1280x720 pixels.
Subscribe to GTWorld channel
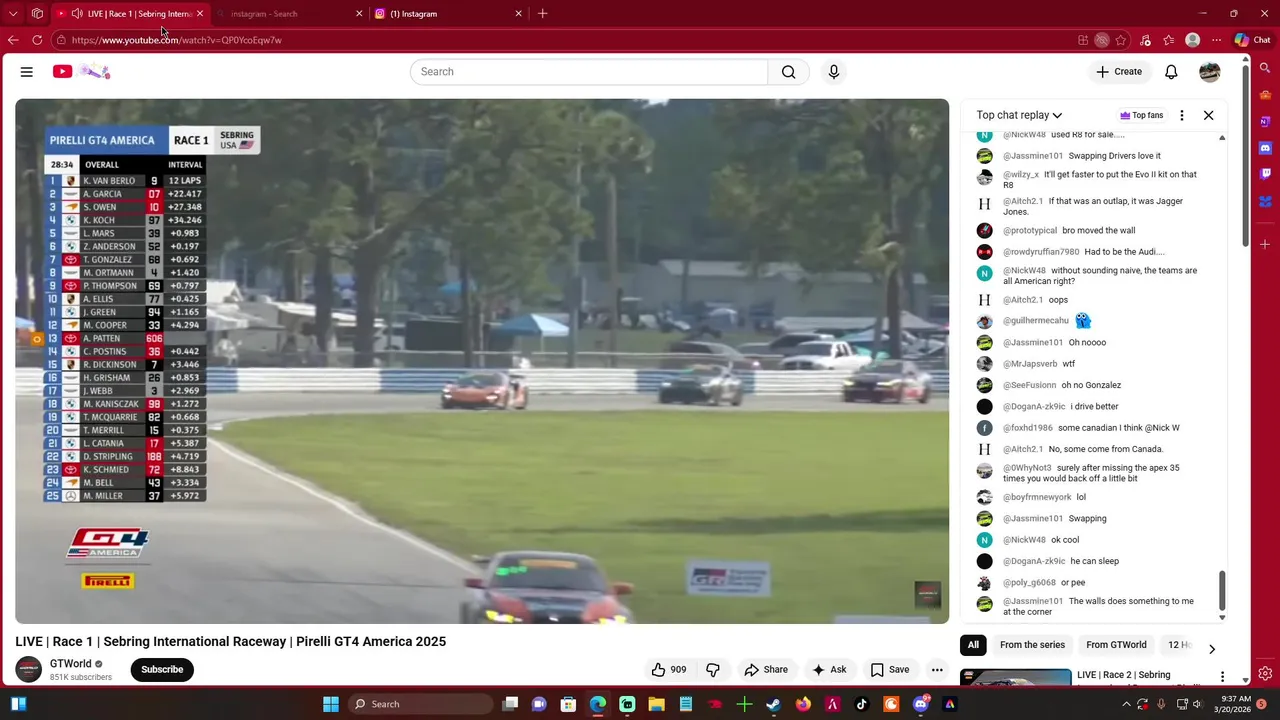(162, 670)
